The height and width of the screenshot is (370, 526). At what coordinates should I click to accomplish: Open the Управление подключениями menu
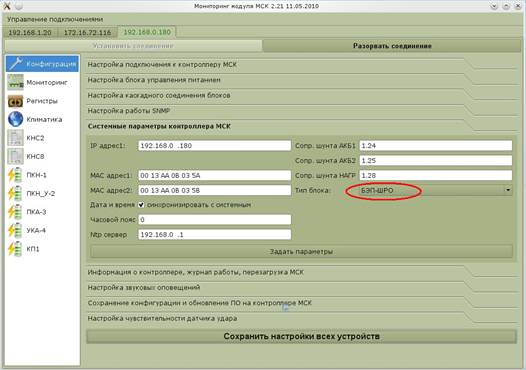tap(55, 19)
